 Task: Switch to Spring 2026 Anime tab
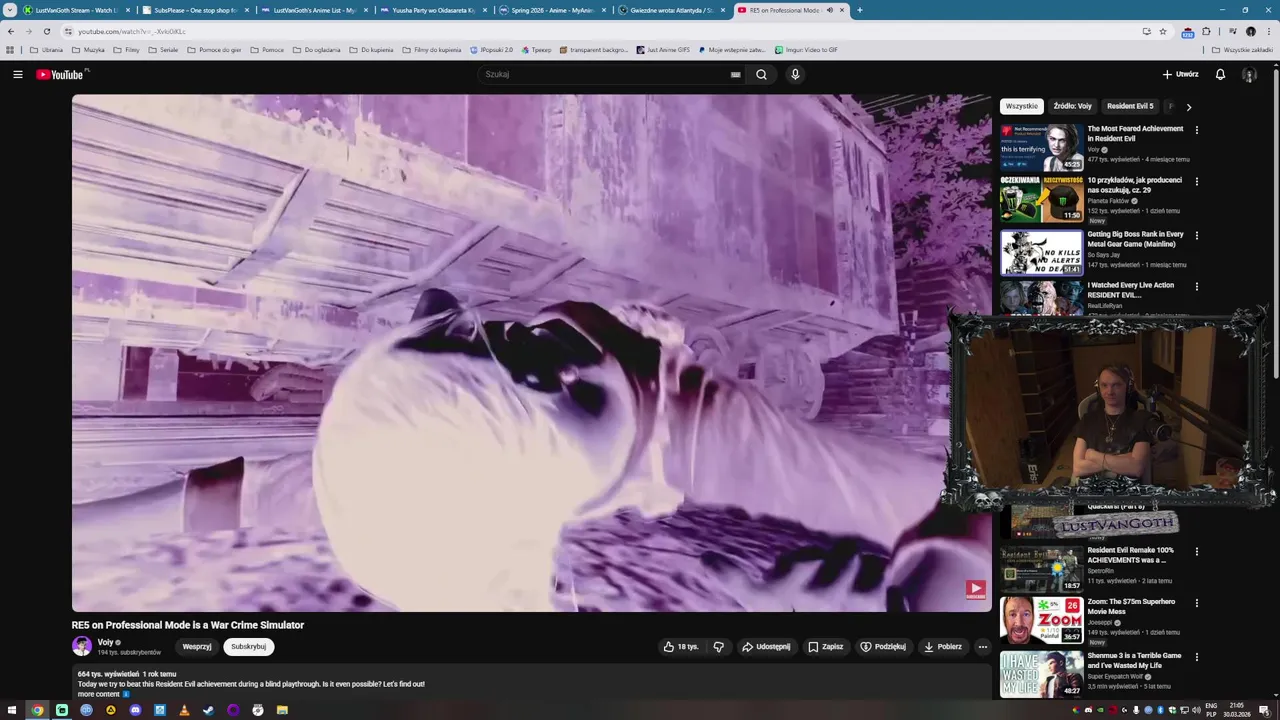point(552,10)
